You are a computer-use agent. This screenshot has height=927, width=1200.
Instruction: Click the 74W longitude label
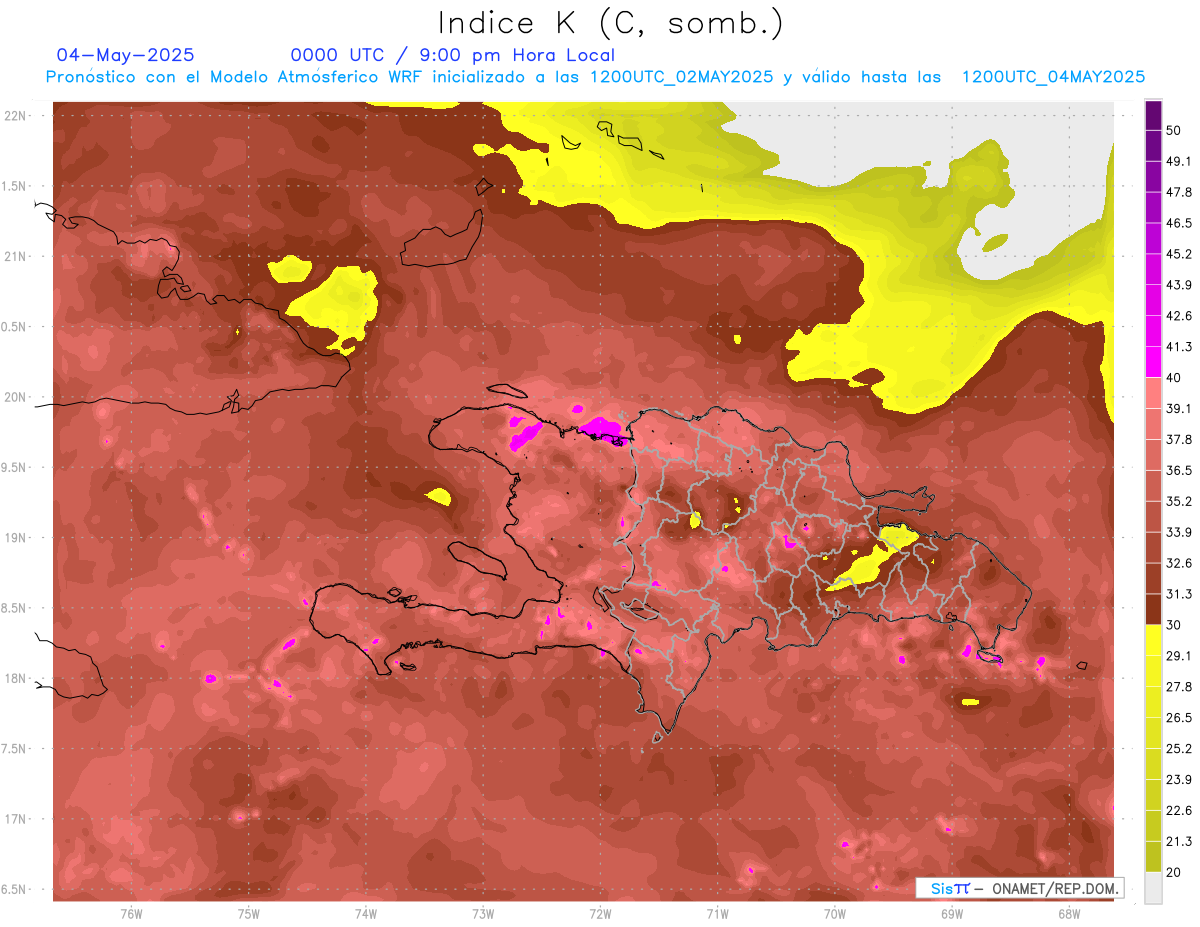click(366, 913)
